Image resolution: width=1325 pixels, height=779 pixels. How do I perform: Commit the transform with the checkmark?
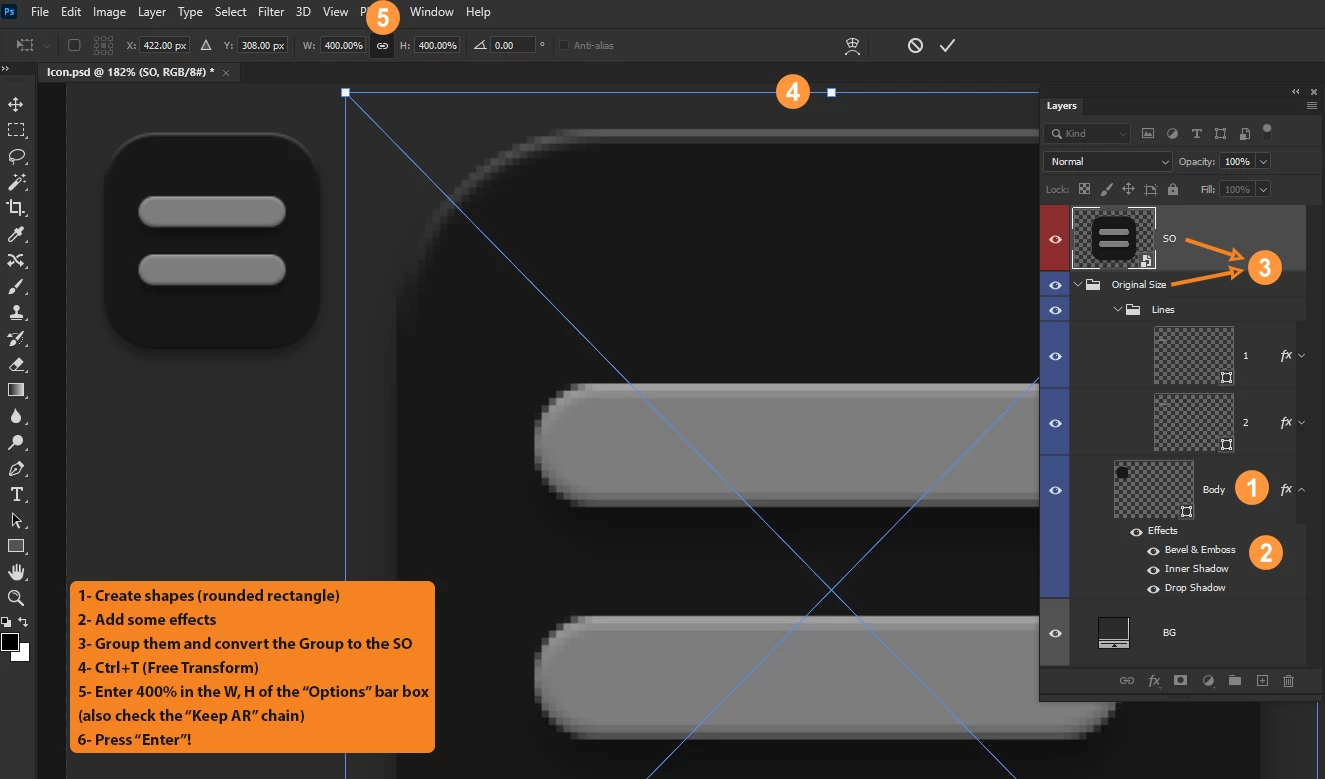tap(947, 46)
